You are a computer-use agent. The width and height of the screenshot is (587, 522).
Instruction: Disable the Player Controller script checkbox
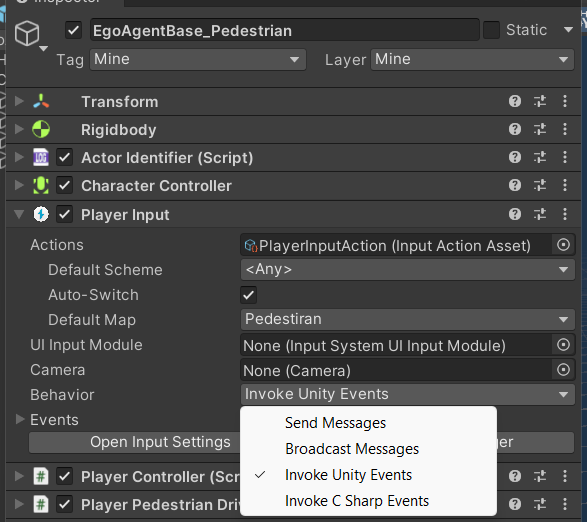[x=64, y=476]
